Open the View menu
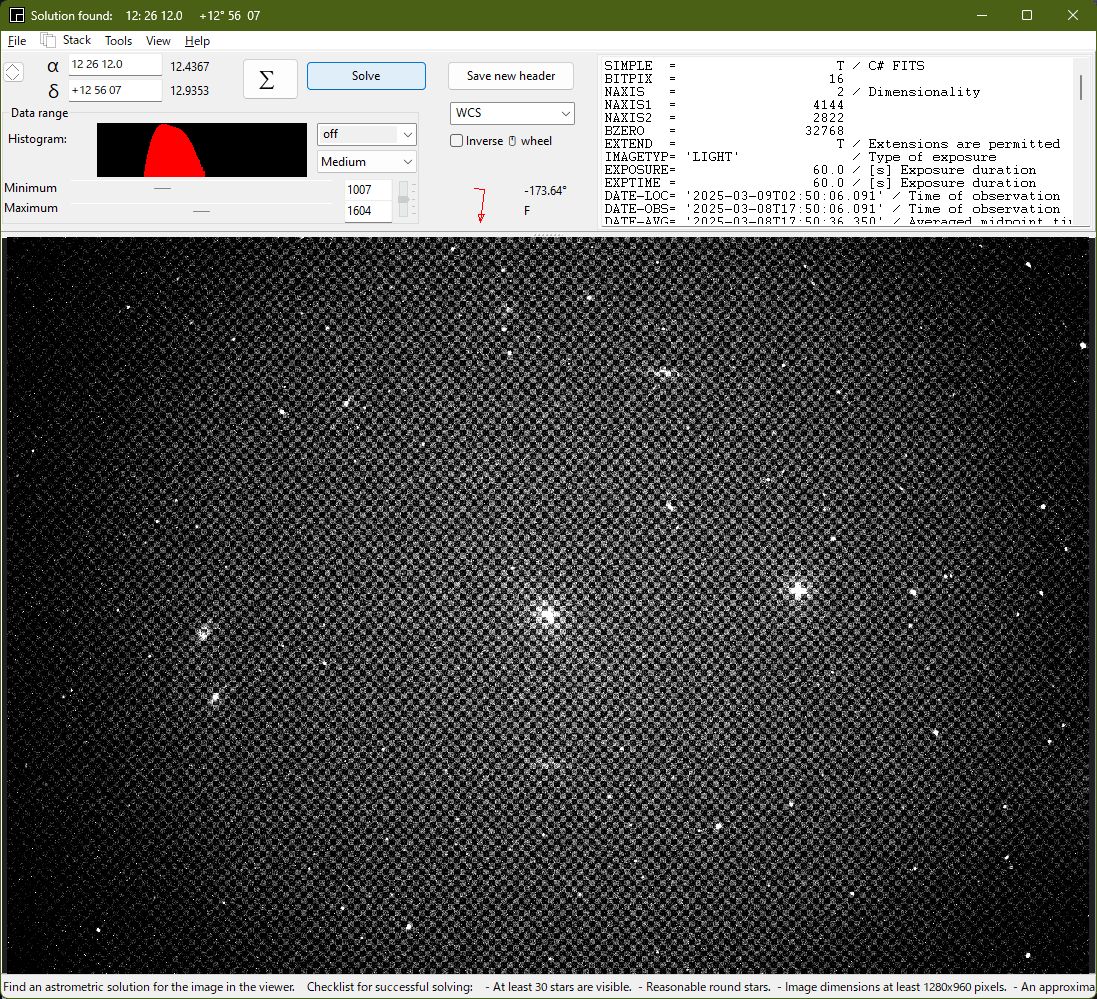 coord(158,41)
